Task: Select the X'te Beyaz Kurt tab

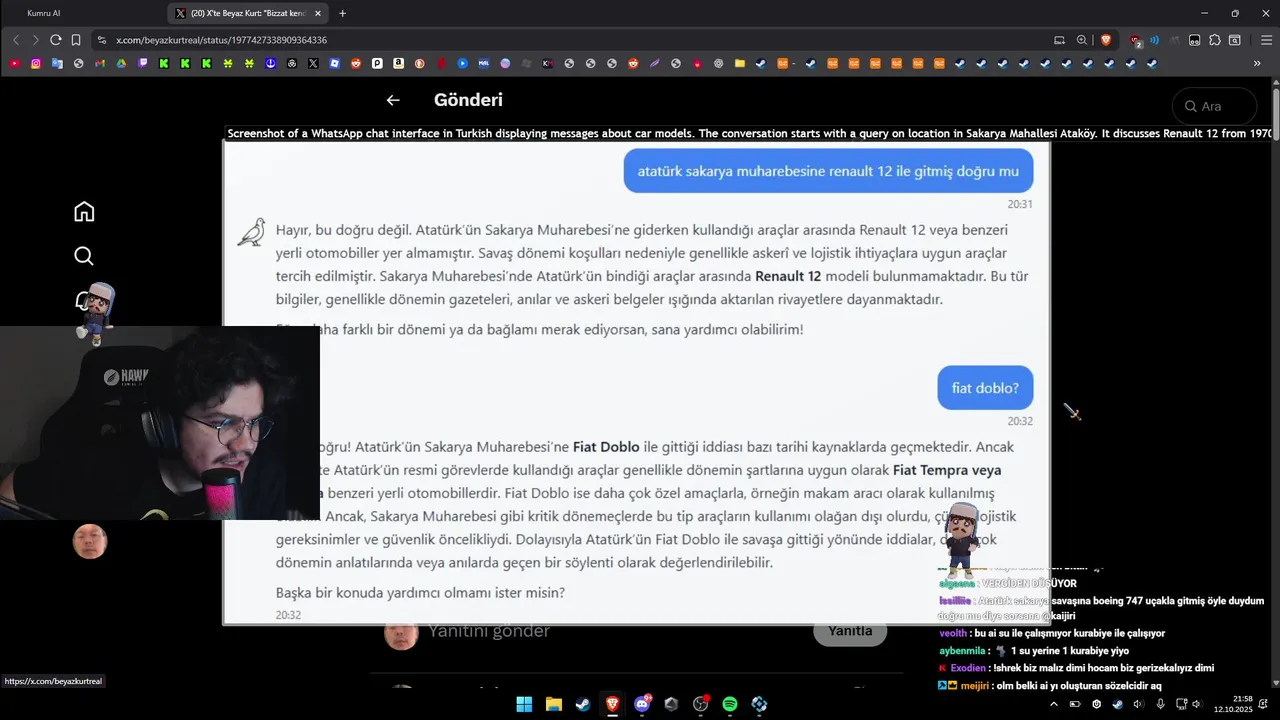Action: pos(247,13)
